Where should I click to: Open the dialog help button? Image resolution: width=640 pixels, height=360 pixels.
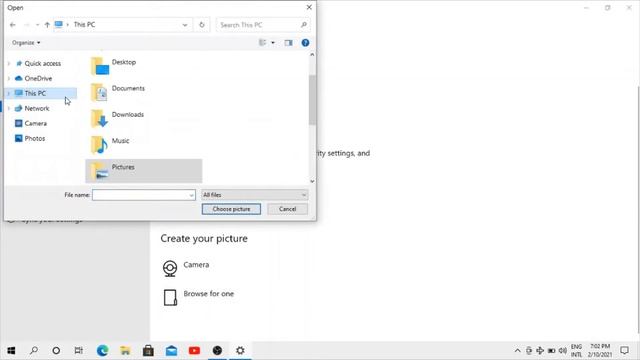coord(305,42)
